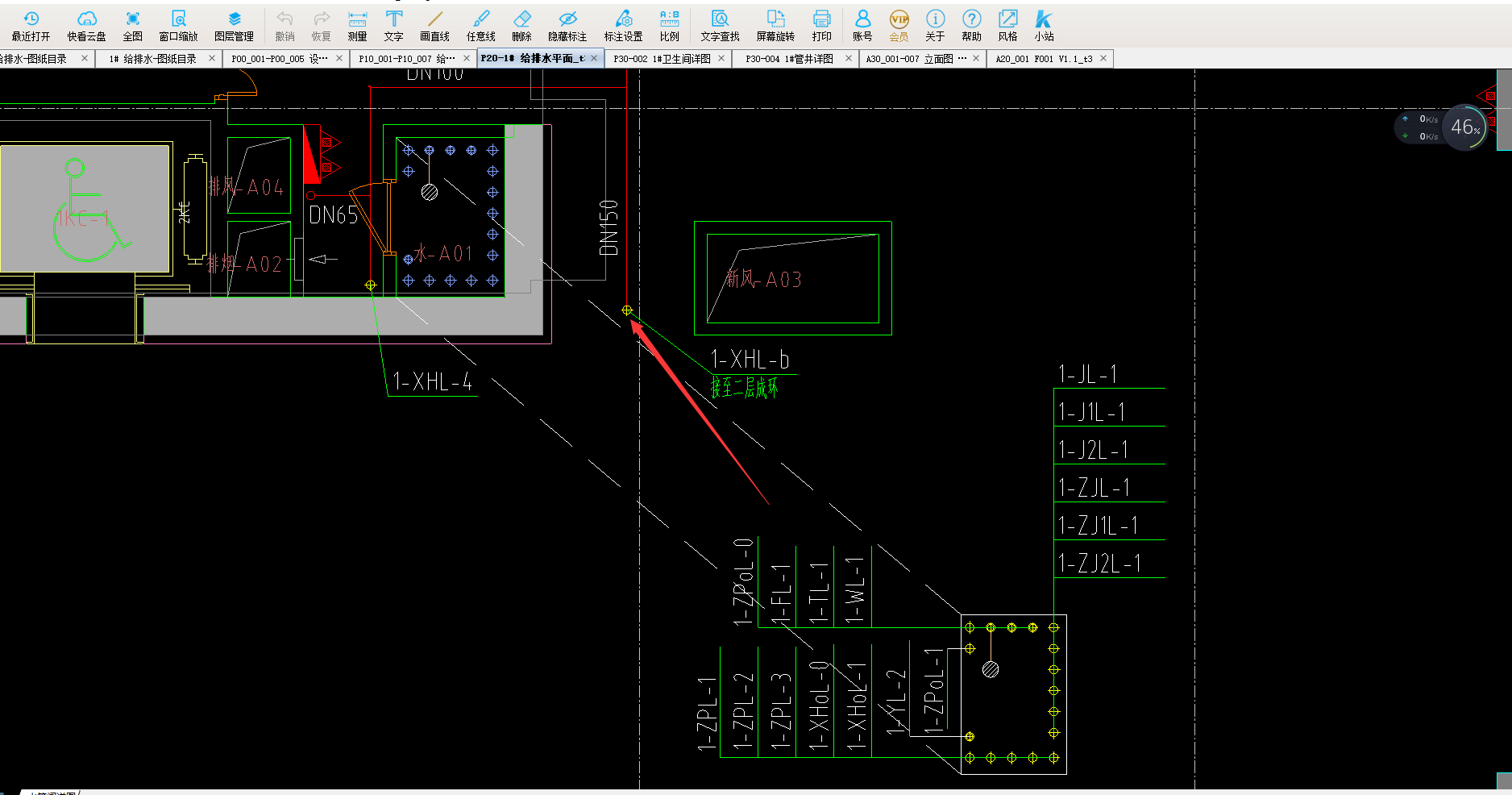Click the 1-ZJ2L-1 riser label
The height and width of the screenshot is (795, 1512).
pyautogui.click(x=1100, y=563)
